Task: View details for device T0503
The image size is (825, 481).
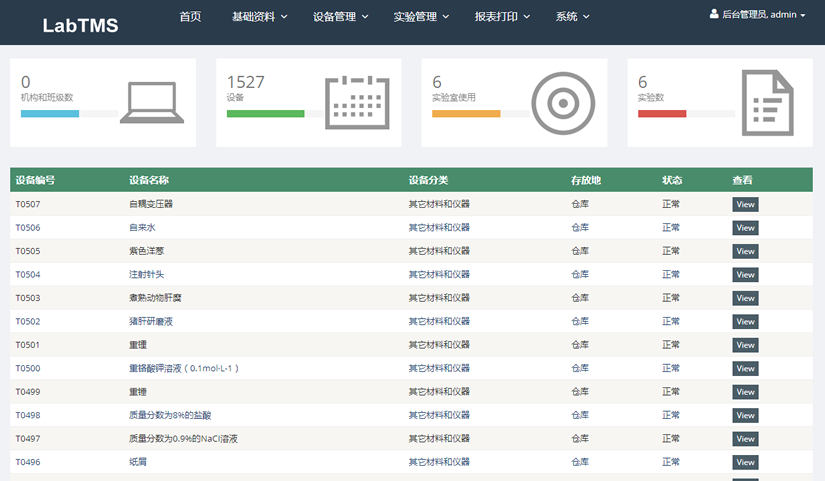Action: click(x=745, y=298)
